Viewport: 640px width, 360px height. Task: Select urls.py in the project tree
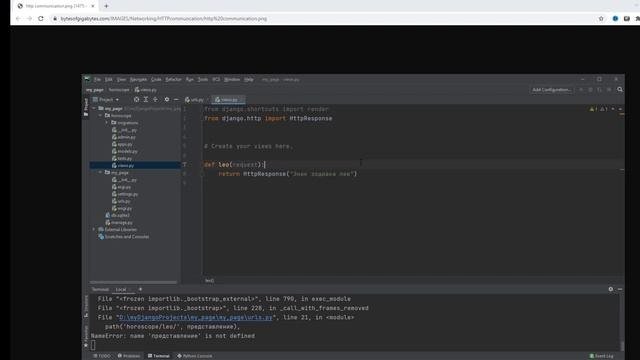(121, 201)
